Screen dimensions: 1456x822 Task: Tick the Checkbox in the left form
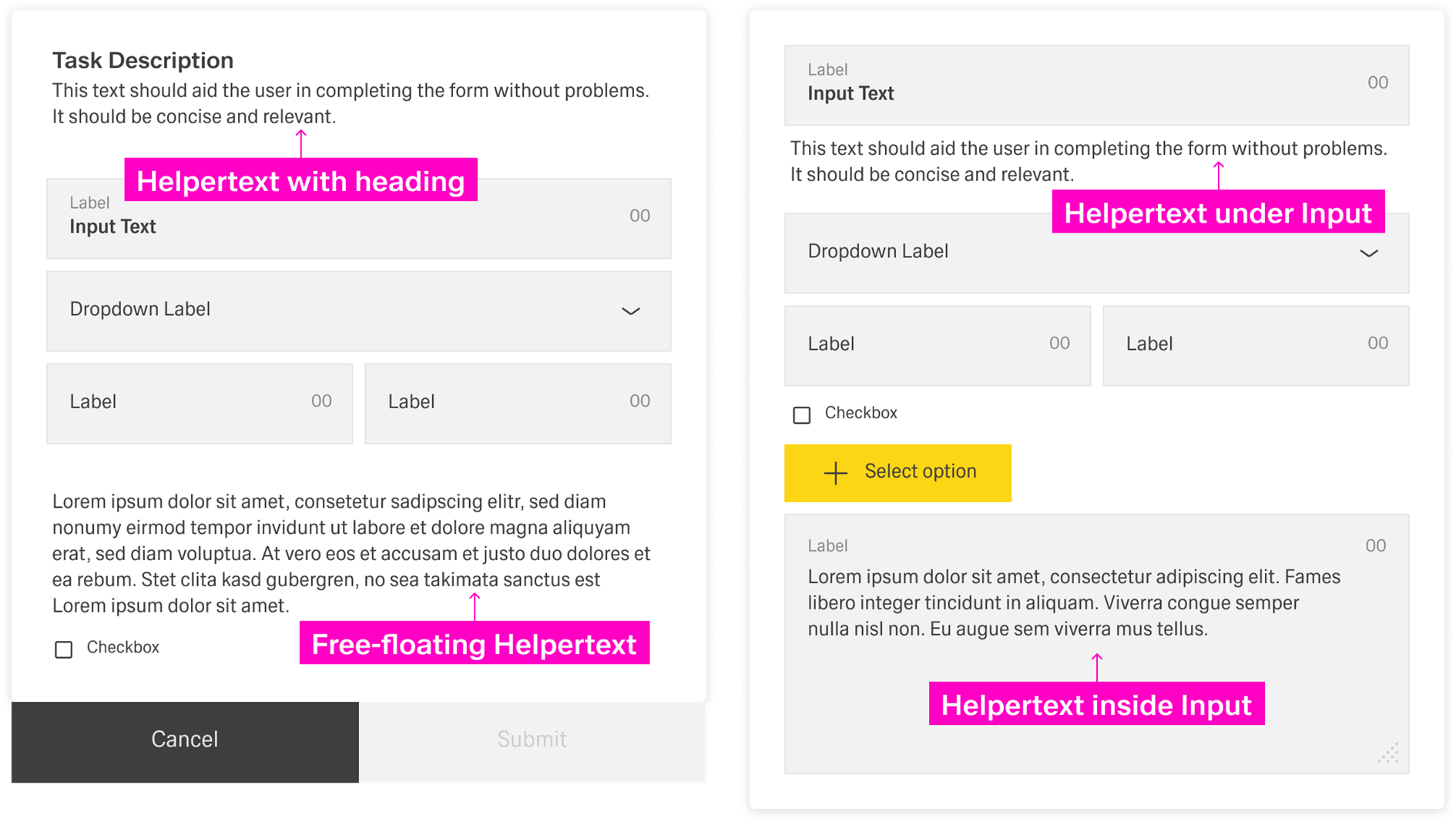64,649
